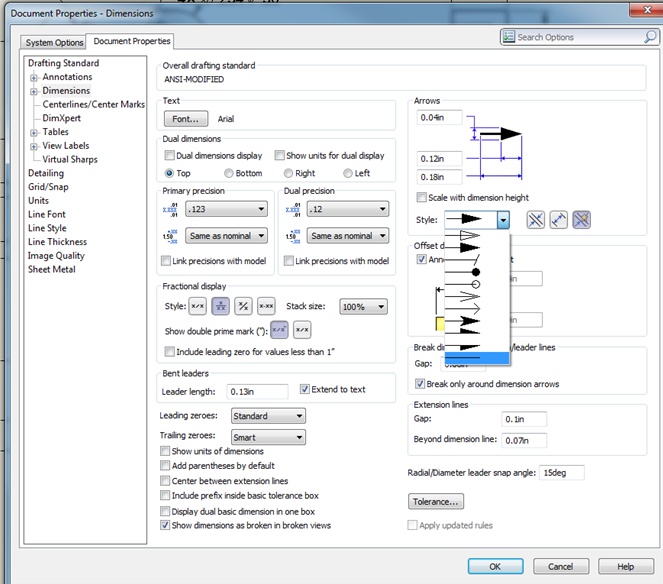Set arrows to inside placement icon
The image size is (663, 584).
559,220
